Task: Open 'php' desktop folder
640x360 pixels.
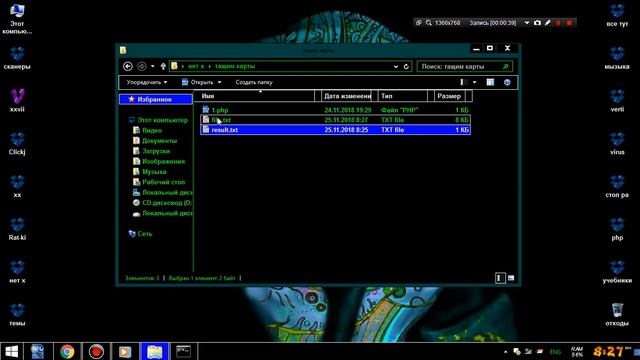Action: tap(617, 229)
